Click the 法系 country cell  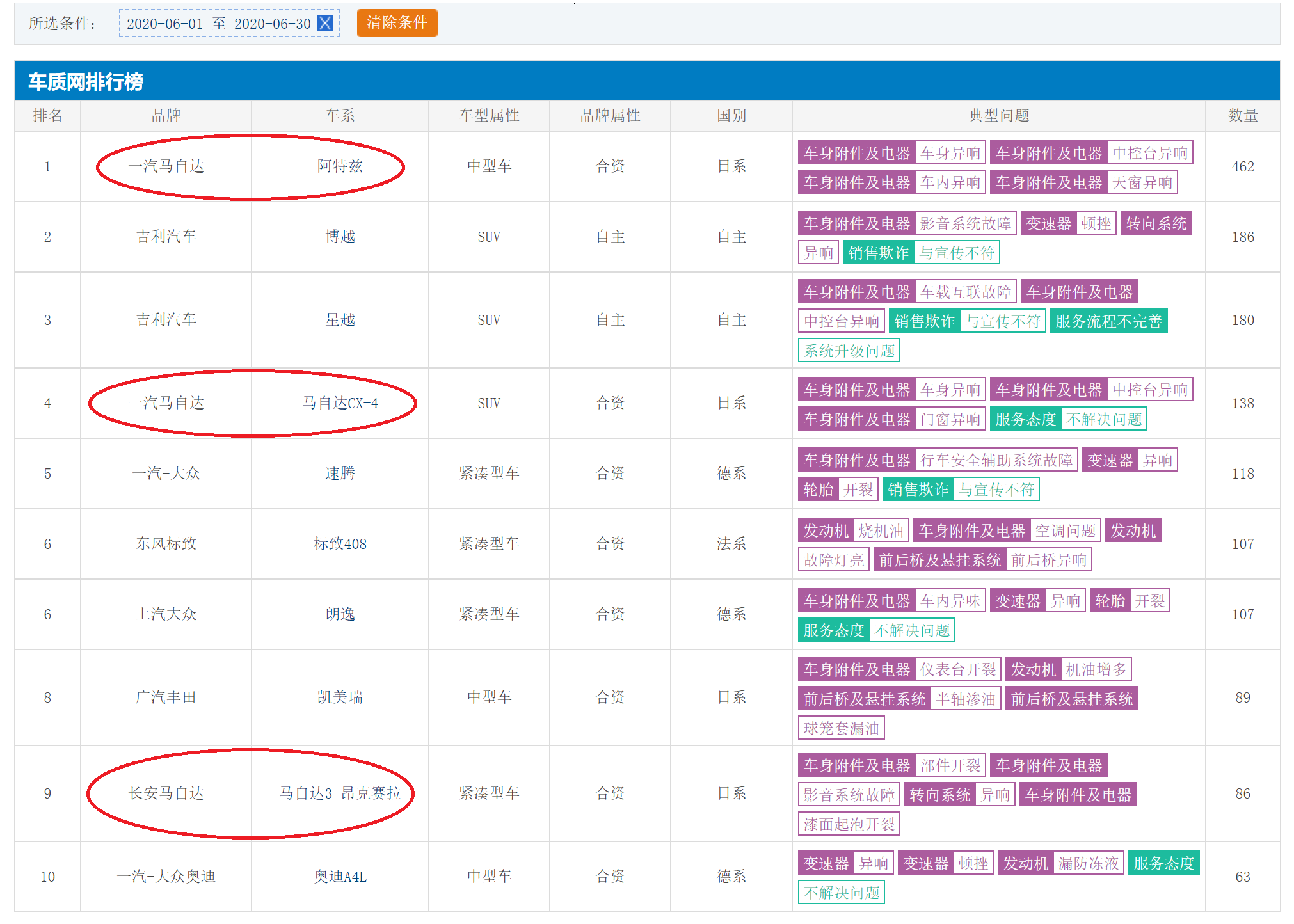tap(731, 544)
